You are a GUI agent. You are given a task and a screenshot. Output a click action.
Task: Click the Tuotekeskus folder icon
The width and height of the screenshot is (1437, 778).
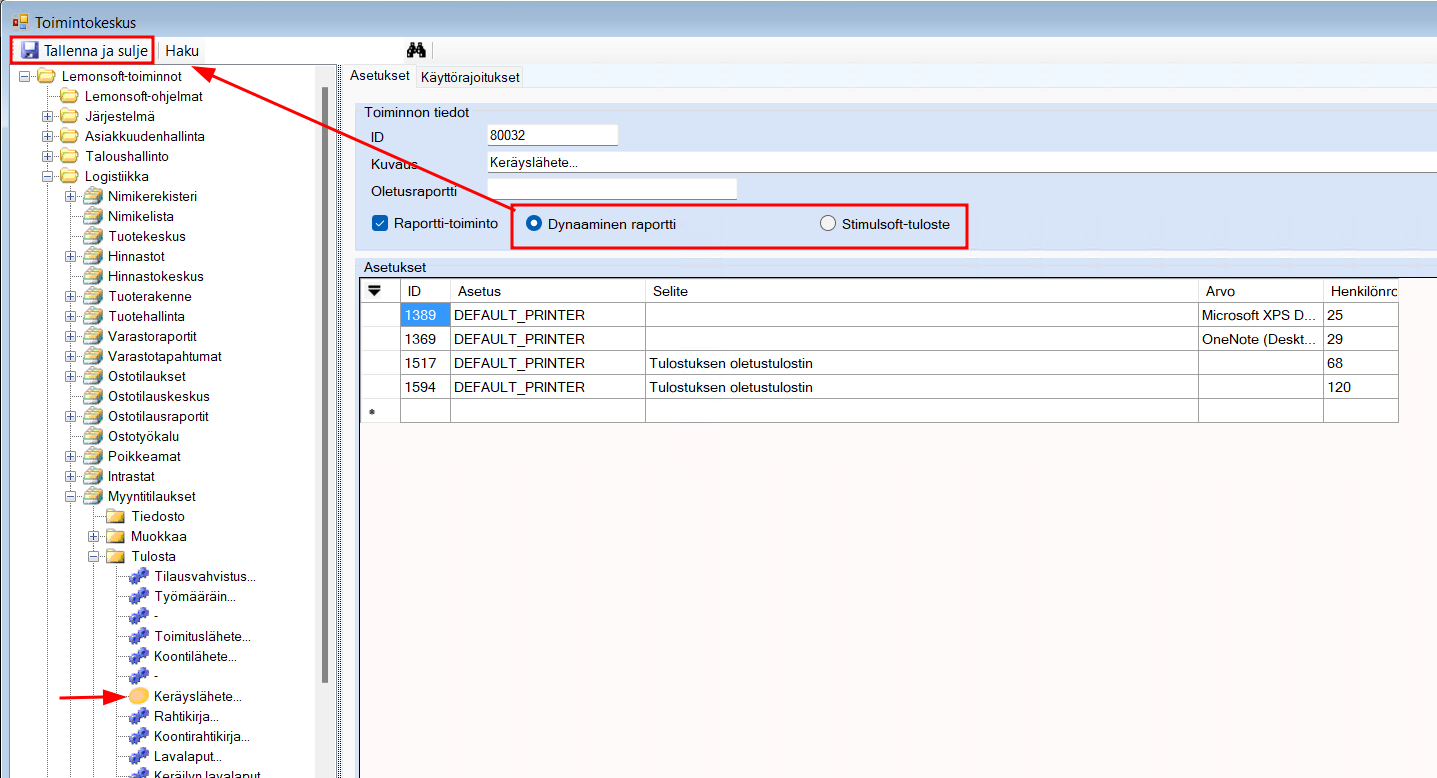(x=92, y=236)
